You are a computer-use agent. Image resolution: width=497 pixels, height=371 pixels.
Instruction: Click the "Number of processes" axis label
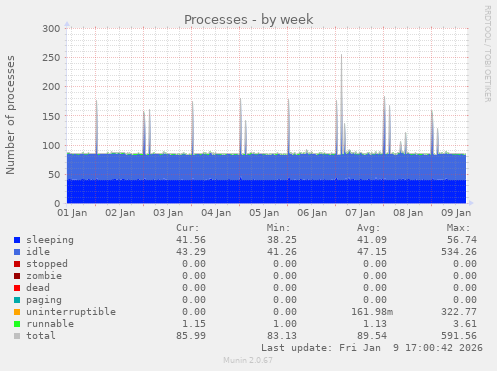pos(10,115)
